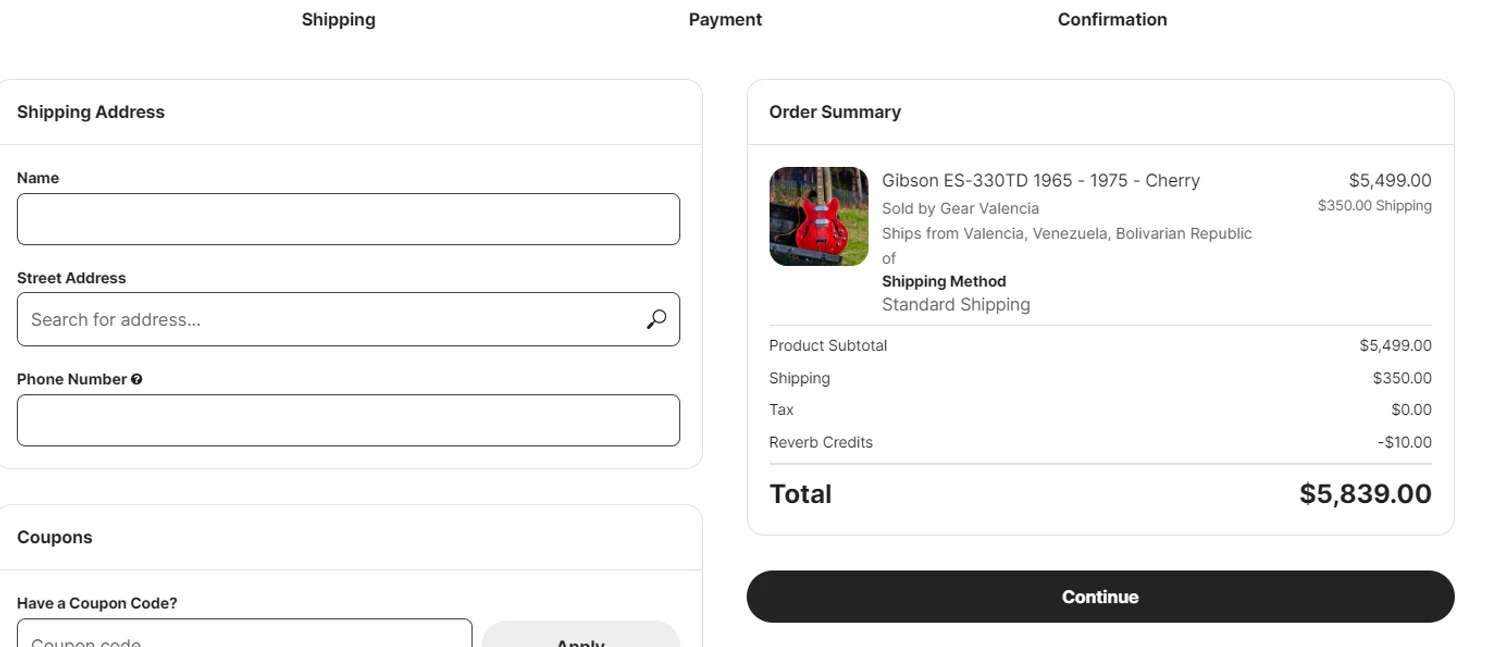
Task: Go to the Shipping step
Action: tap(338, 19)
